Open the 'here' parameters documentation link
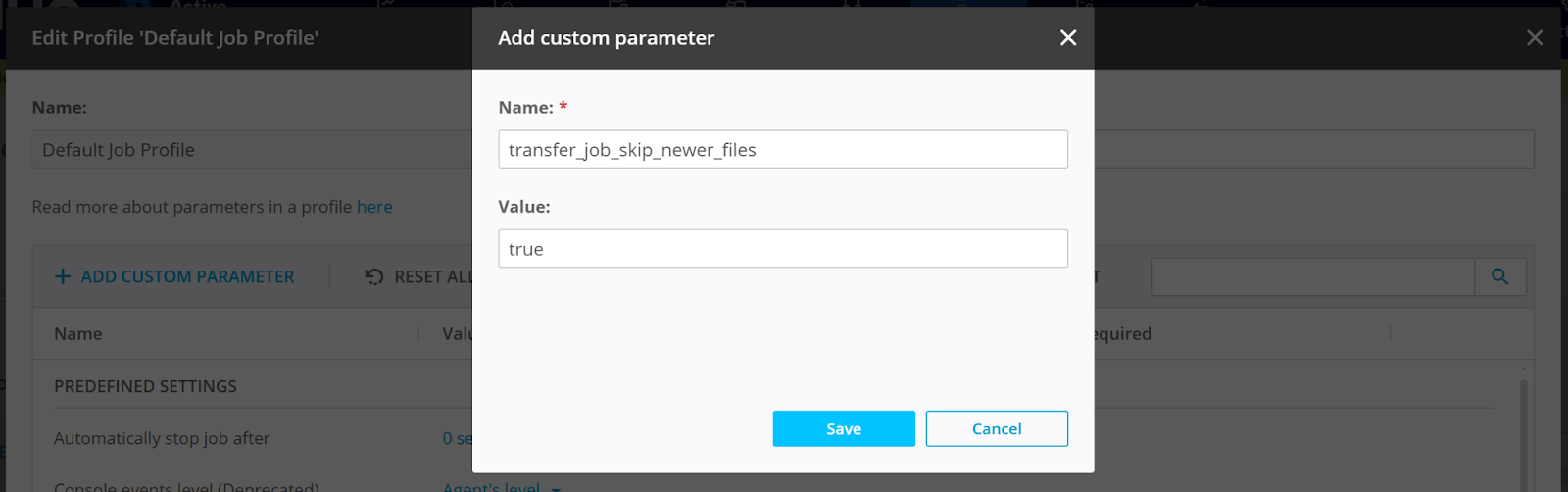Image resolution: width=1568 pixels, height=492 pixels. [x=374, y=207]
